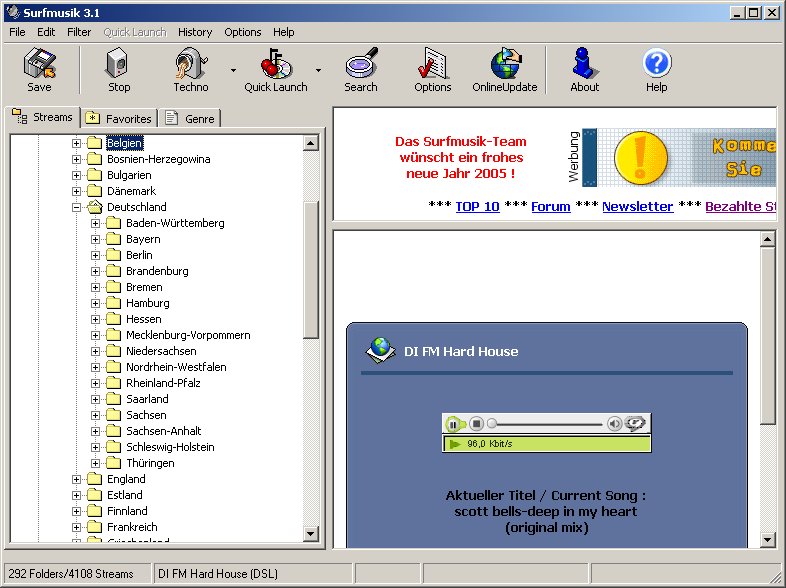This screenshot has height=588, width=786.
Task: Select the Belgien folder icon
Action: 94,143
